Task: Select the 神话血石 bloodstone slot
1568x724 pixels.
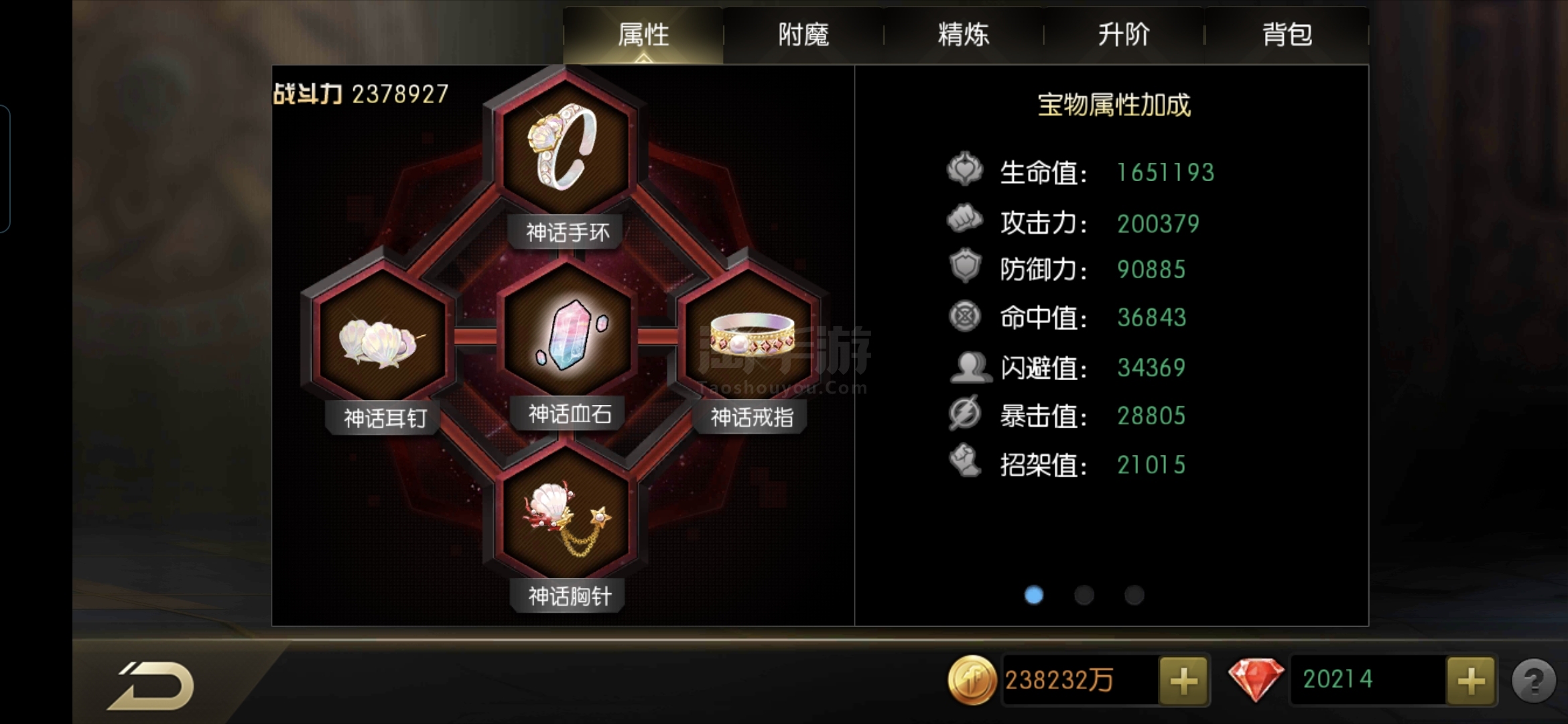Action: [x=568, y=333]
